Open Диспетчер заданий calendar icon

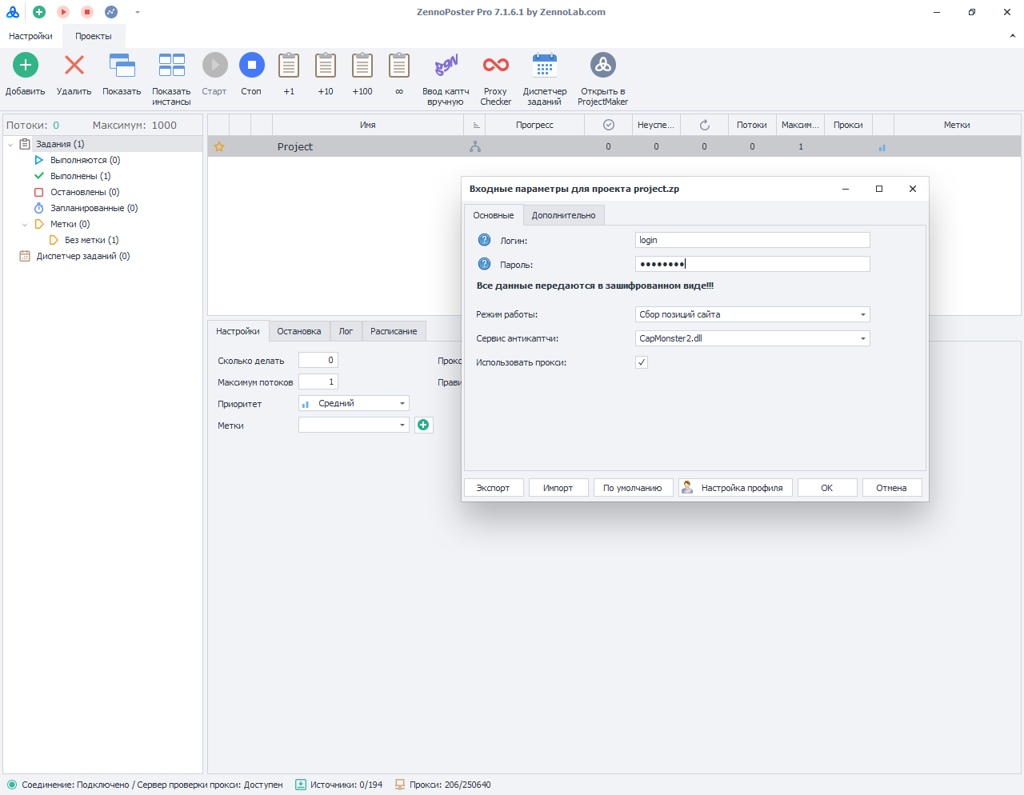(x=544, y=66)
